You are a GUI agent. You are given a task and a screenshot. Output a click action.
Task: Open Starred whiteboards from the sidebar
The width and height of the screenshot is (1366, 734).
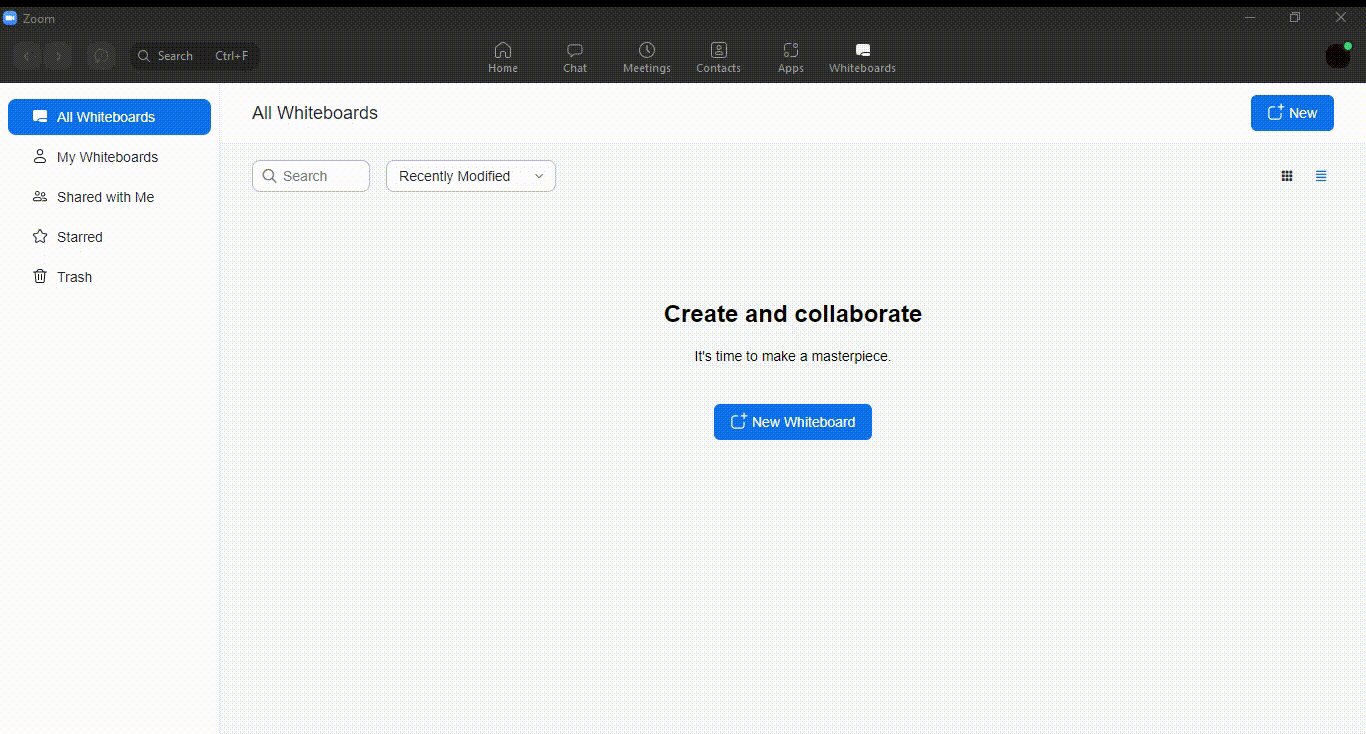pyautogui.click(x=79, y=237)
